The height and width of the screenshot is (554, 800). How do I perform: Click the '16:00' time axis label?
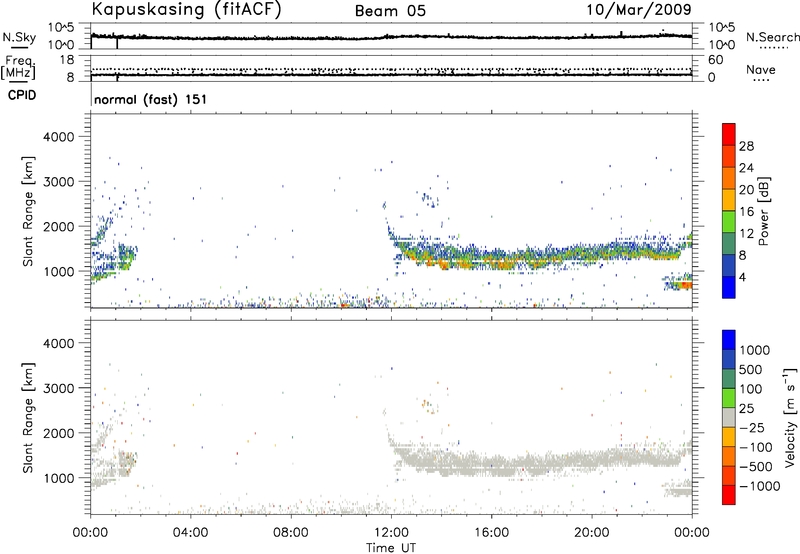(x=491, y=533)
